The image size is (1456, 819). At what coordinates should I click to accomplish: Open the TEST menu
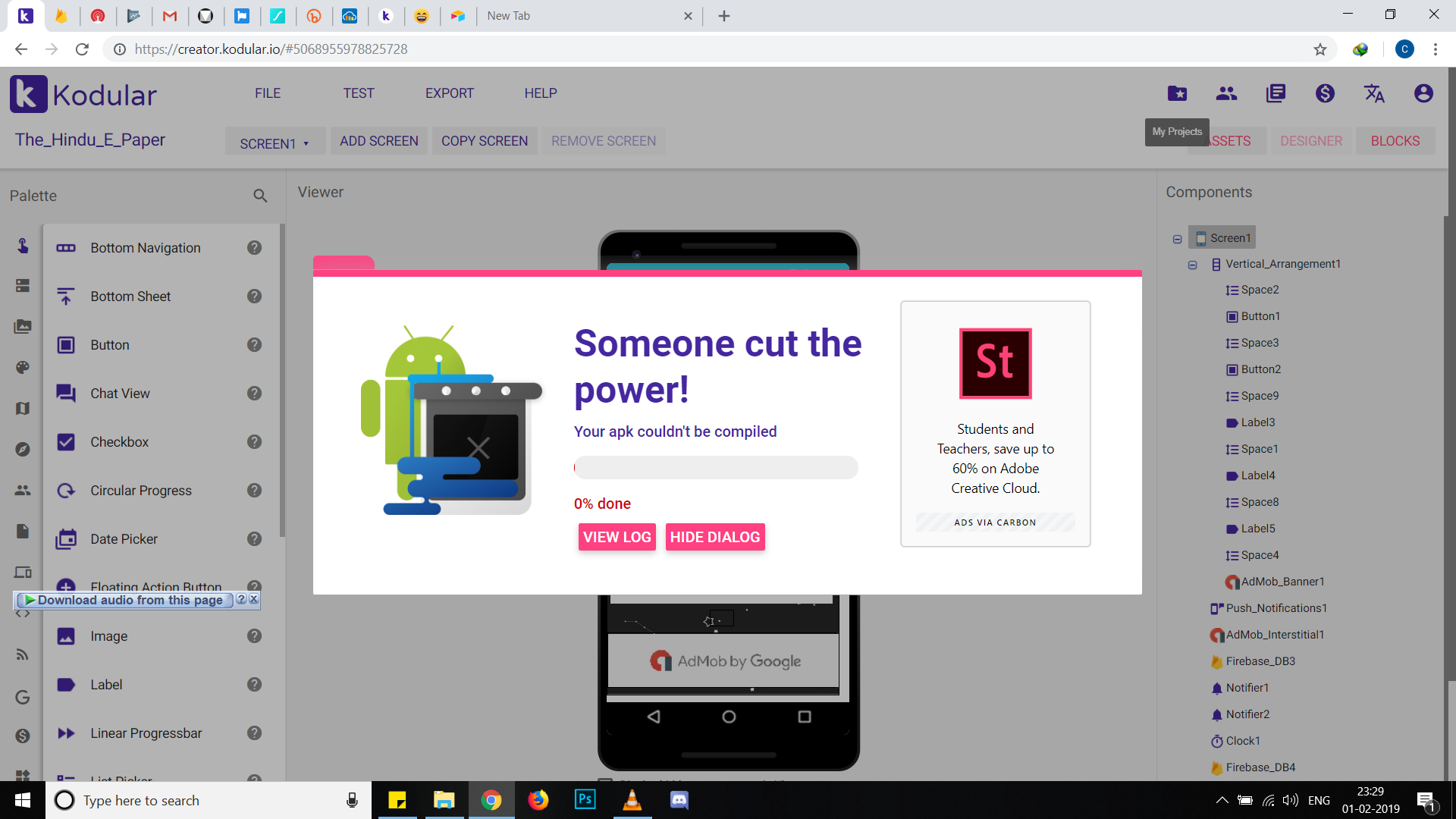pos(359,93)
